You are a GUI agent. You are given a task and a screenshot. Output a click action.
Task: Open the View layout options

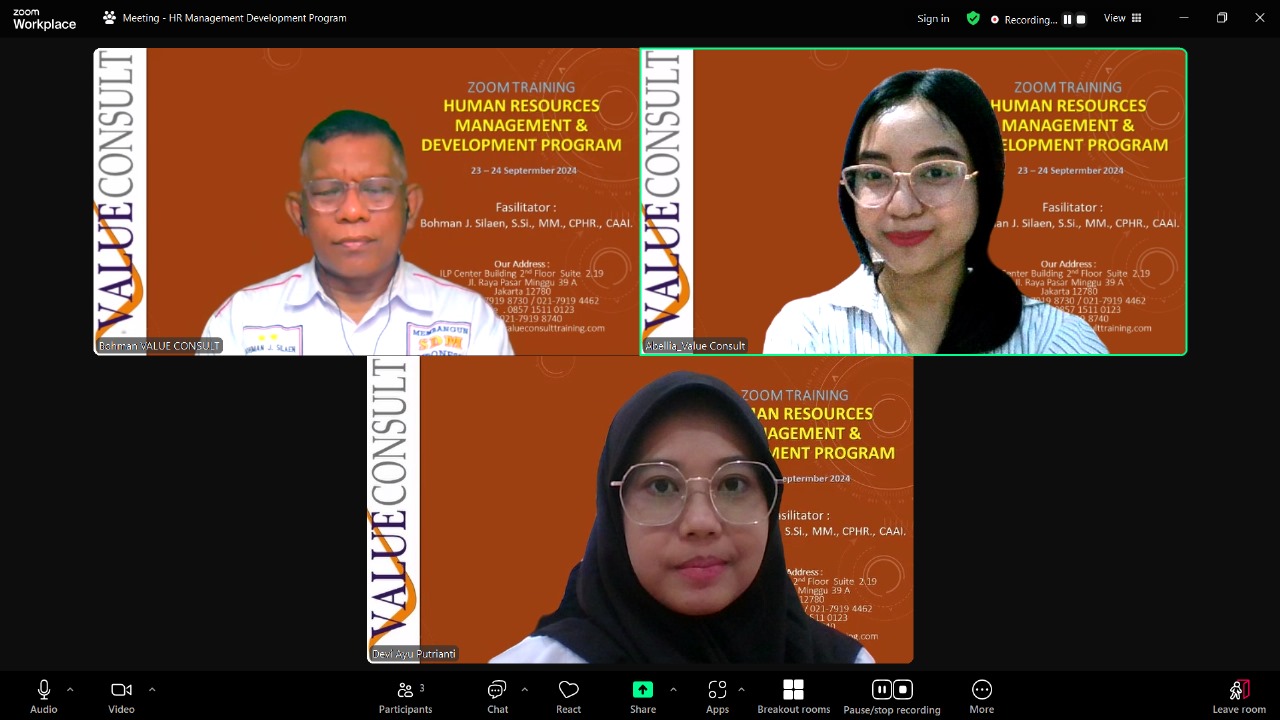tap(1122, 18)
